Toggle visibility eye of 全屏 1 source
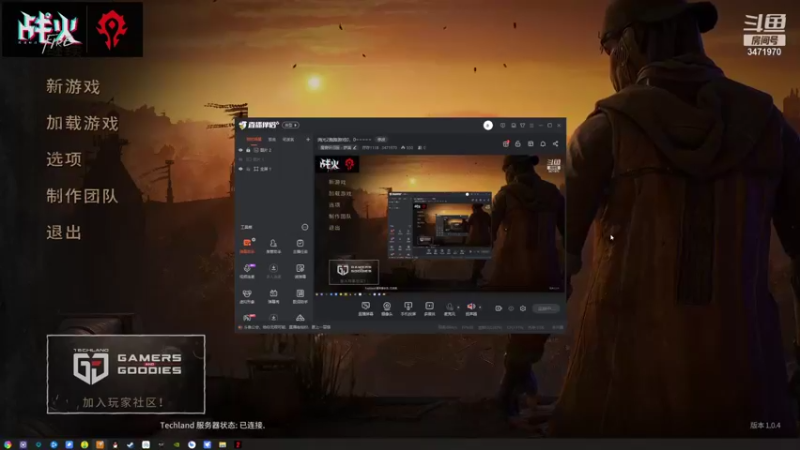 coord(241,169)
